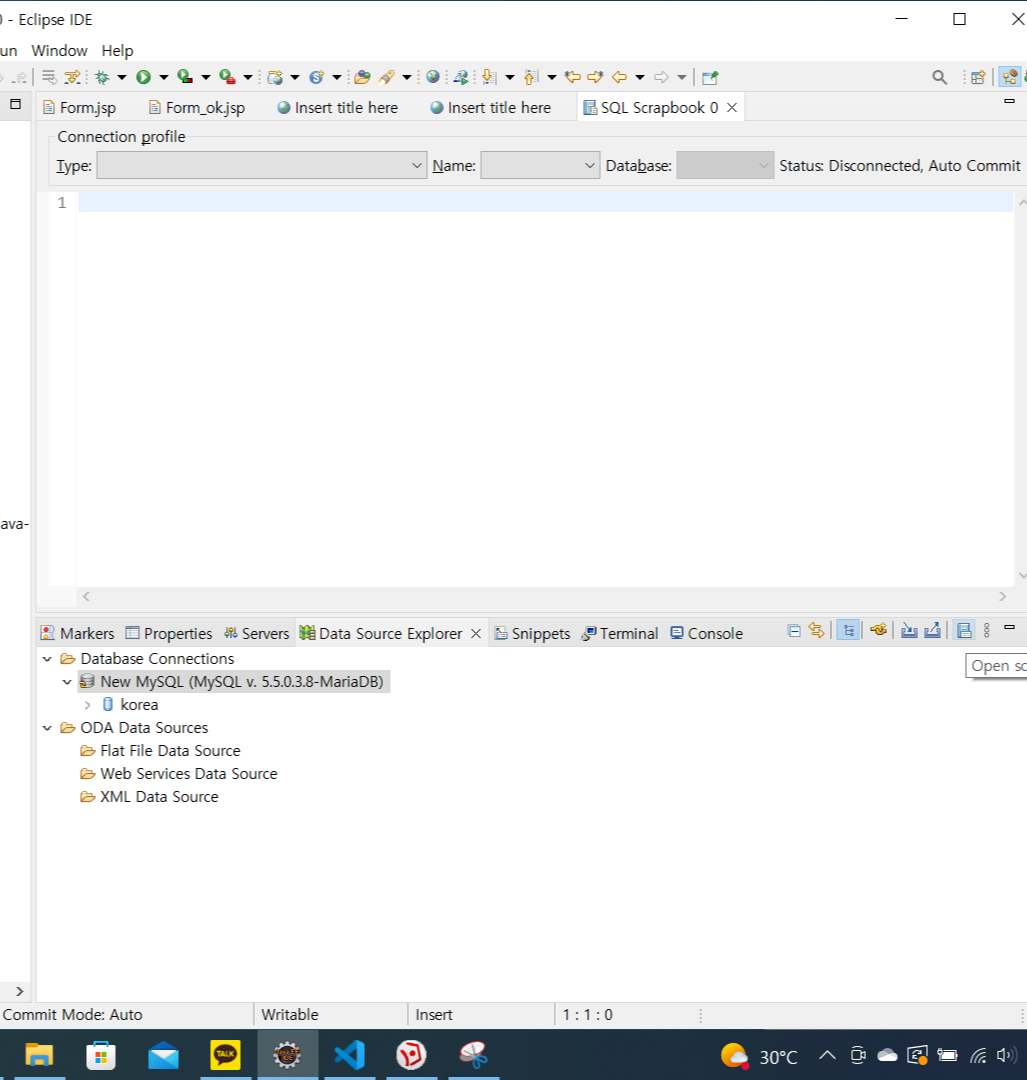Click the Link with Editor arrows icon

point(816,630)
